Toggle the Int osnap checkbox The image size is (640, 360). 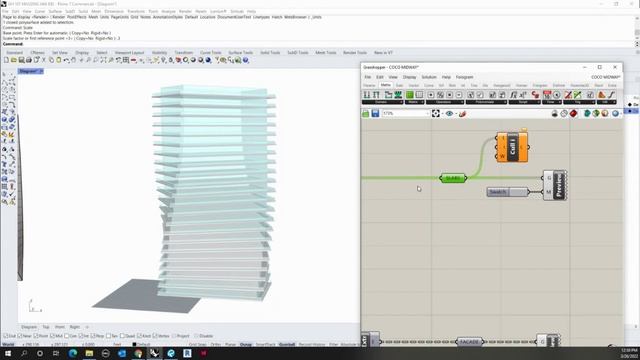[x=81, y=336]
